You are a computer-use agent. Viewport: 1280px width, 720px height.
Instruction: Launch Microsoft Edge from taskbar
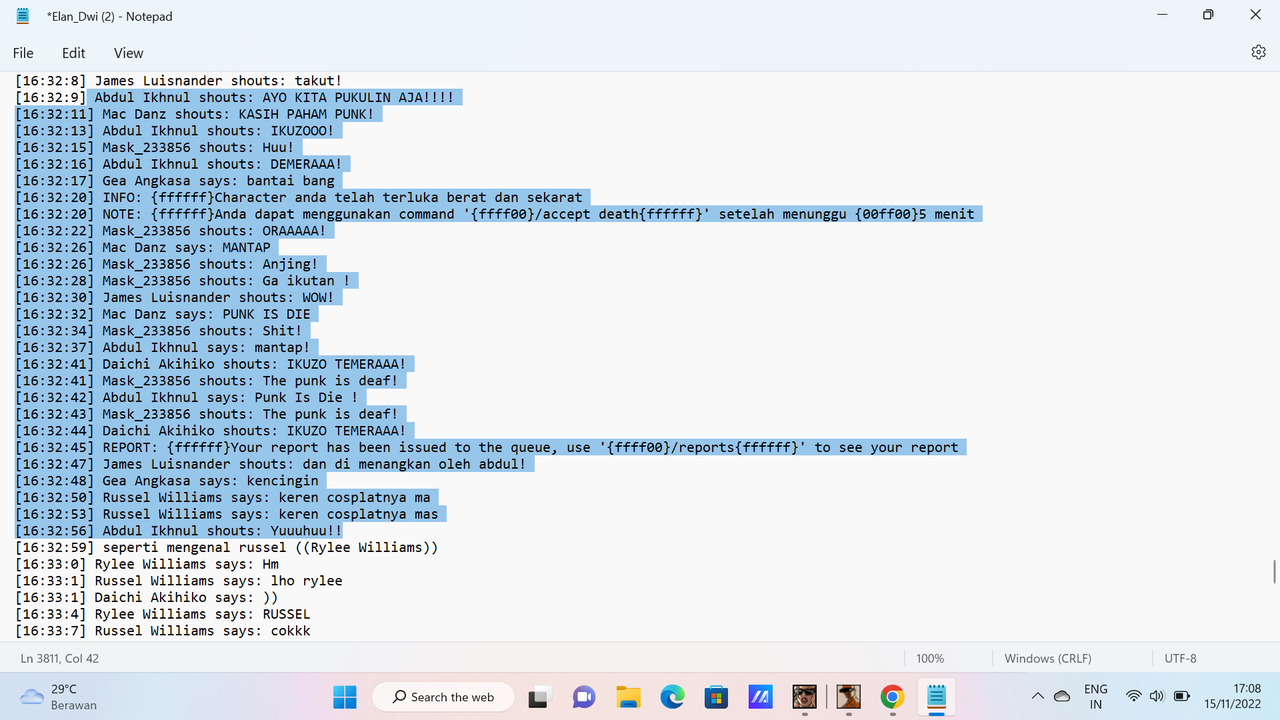(x=672, y=697)
